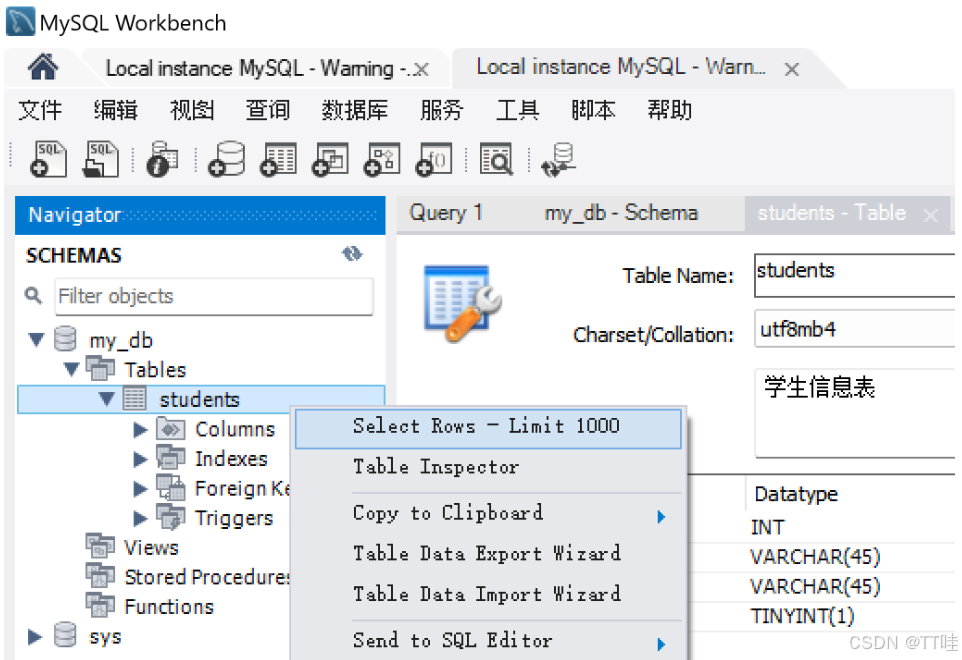Open the 数据库 menu
Screen dimensions: 962x660
coord(355,110)
